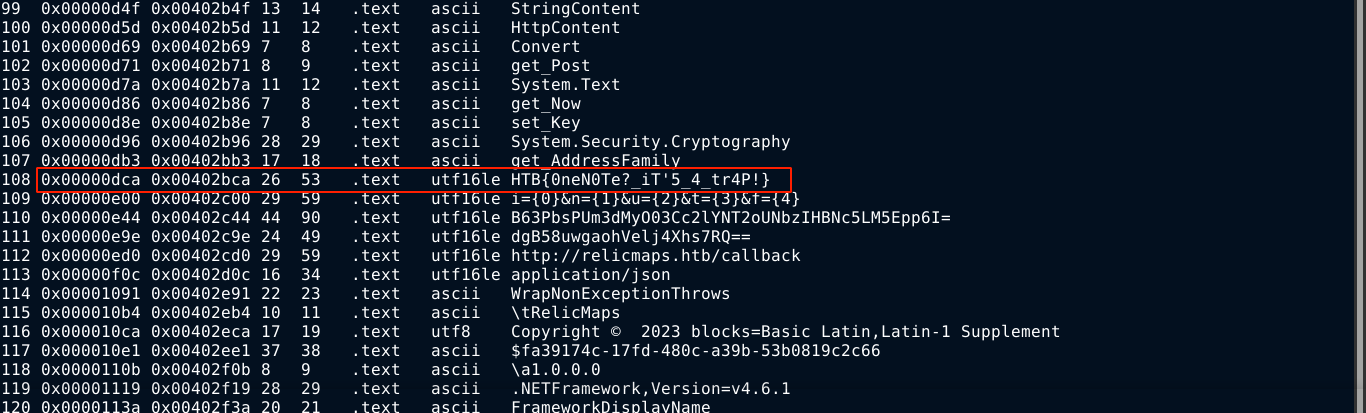This screenshot has width=1366, height=413.
Task: Click the highlighted HTB flag string
Action: (x=640, y=180)
